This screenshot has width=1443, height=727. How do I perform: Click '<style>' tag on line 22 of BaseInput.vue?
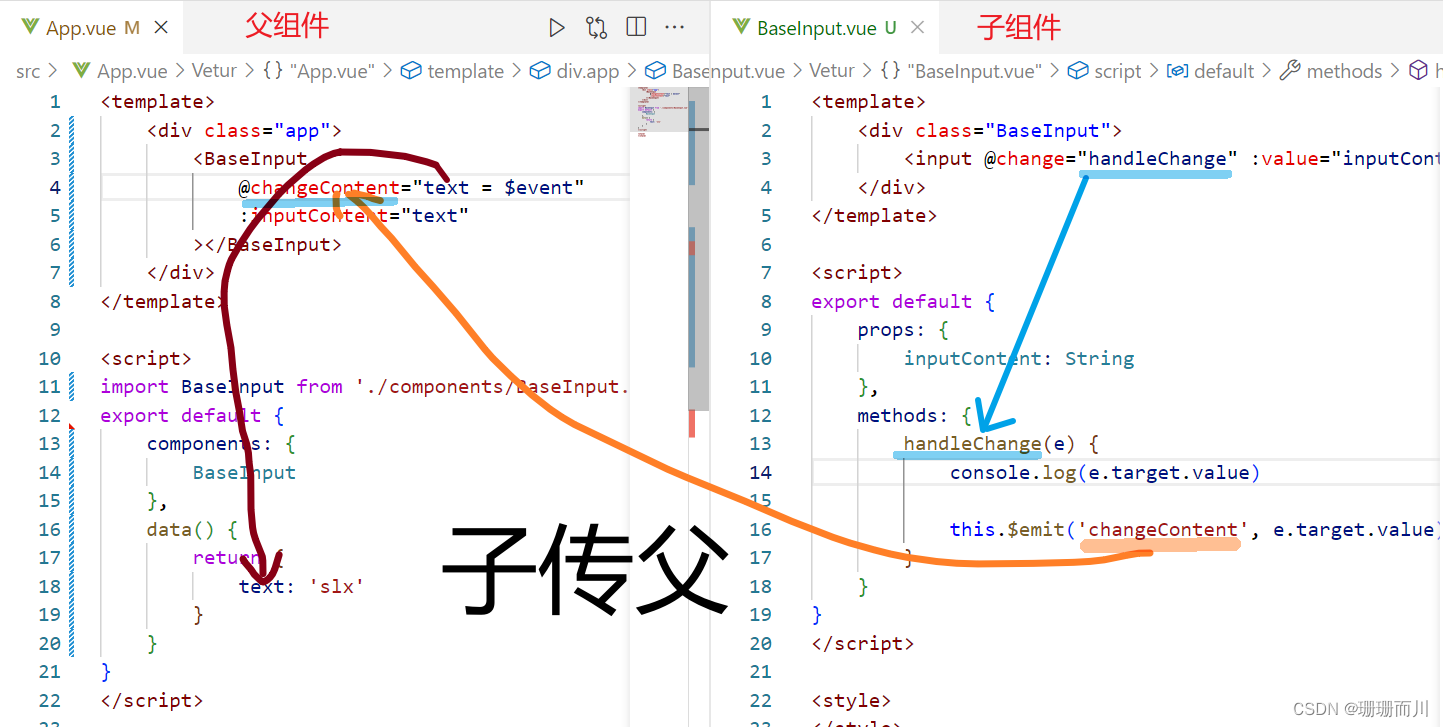point(851,700)
